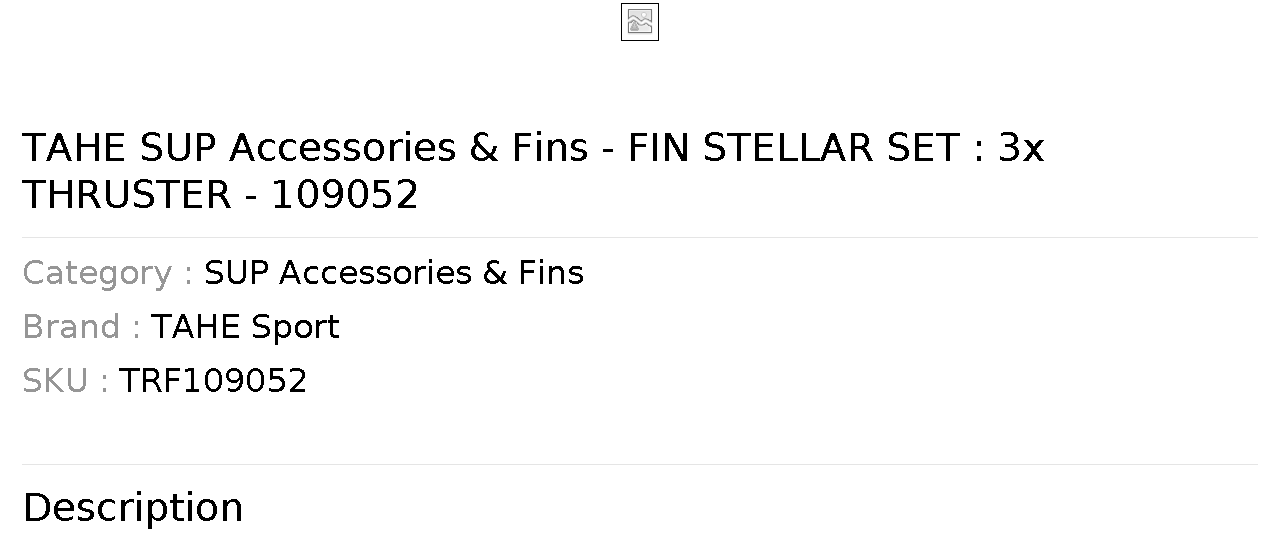1280x553 pixels.
Task: Open the TAHE Sport brand link
Action: tap(245, 327)
